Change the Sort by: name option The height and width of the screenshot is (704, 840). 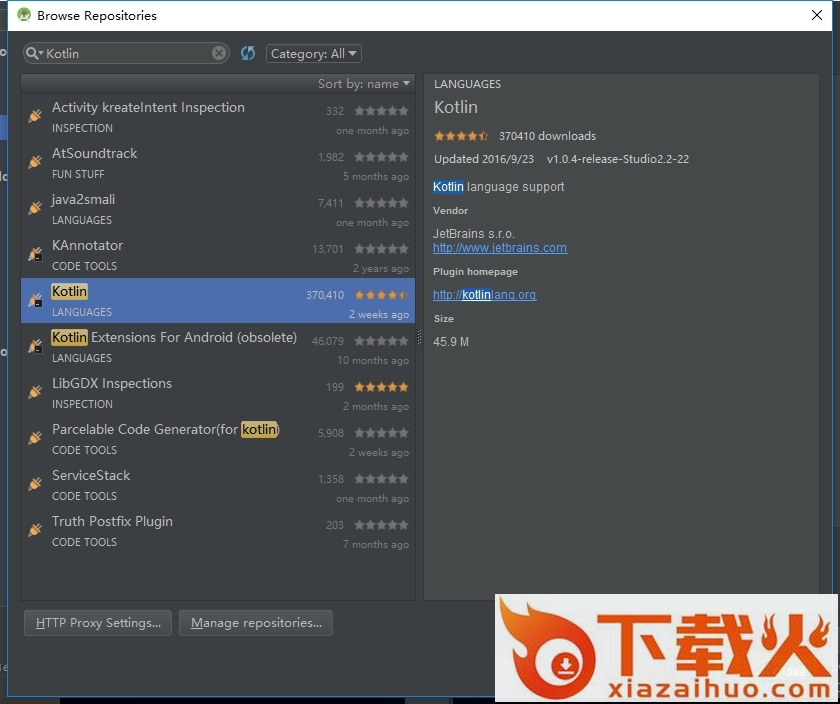point(364,84)
